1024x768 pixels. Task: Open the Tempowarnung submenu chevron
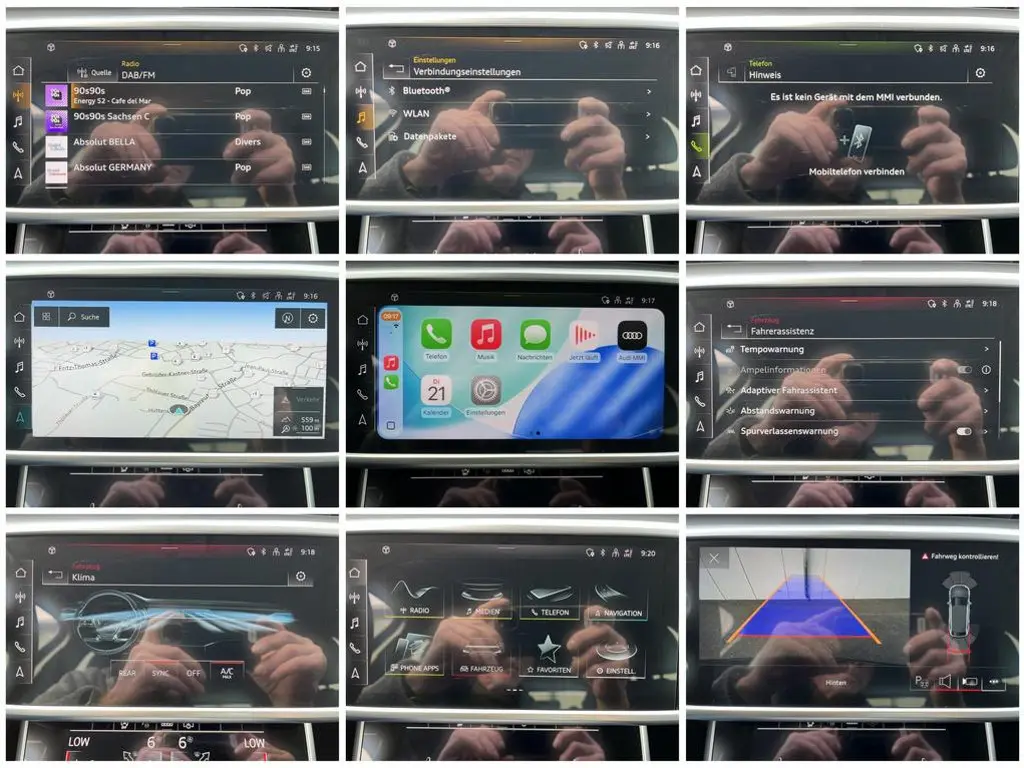pos(986,349)
